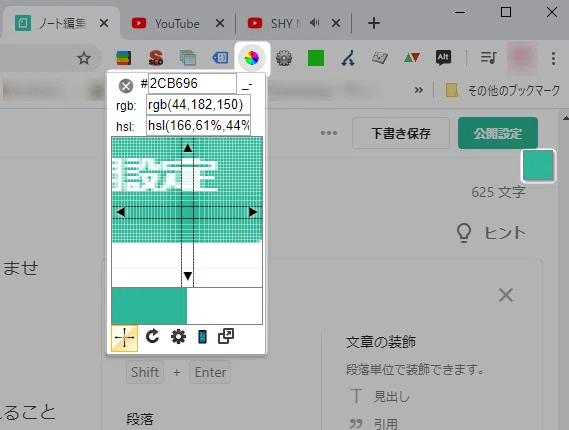Click the blue tag extension icon
The height and width of the screenshot is (430, 569).
(220, 58)
